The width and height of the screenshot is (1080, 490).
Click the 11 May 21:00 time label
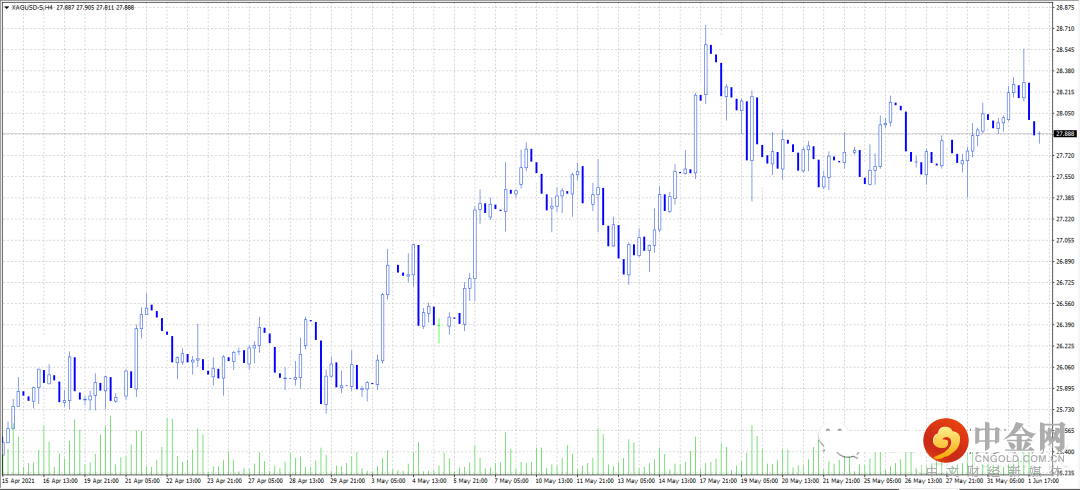click(x=594, y=480)
